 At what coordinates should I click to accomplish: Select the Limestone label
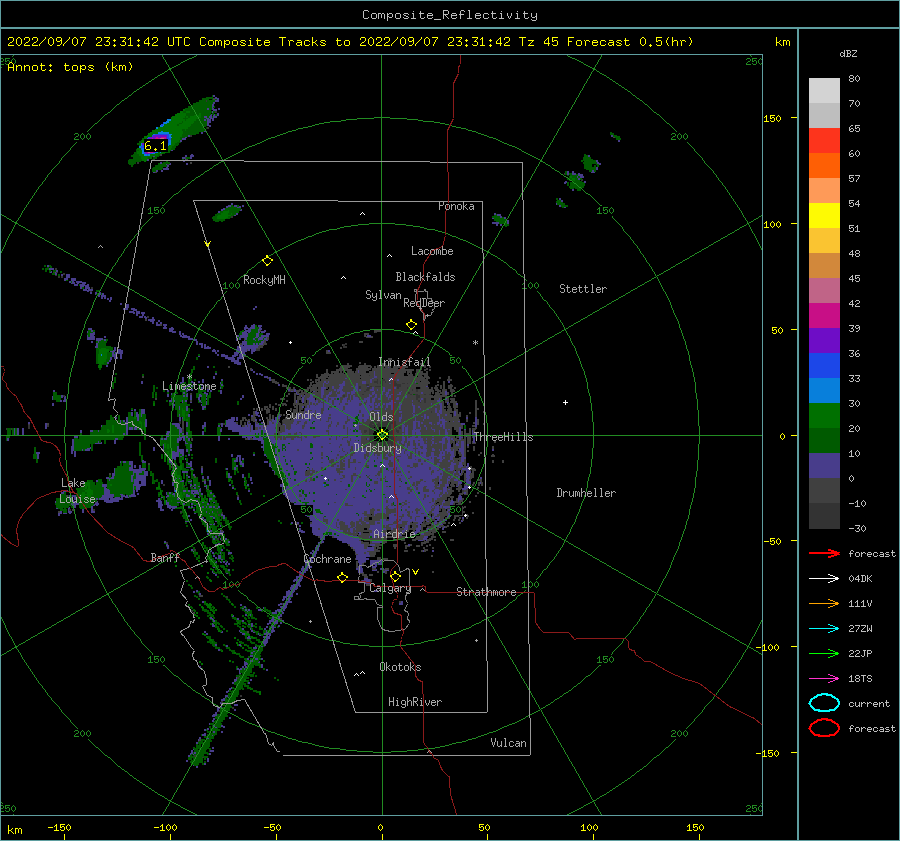[x=189, y=386]
